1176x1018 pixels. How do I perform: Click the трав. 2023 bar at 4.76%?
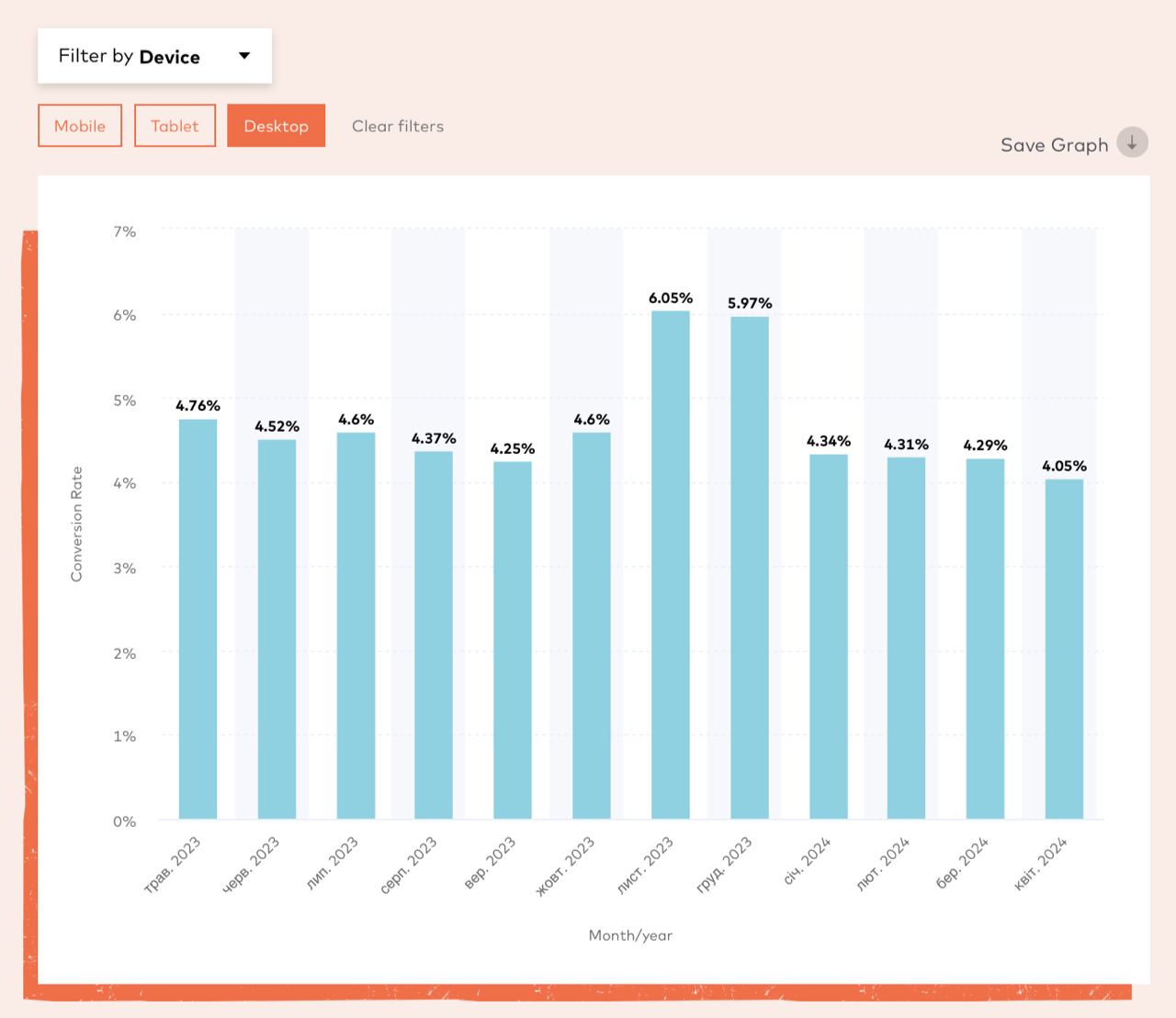pos(198,618)
